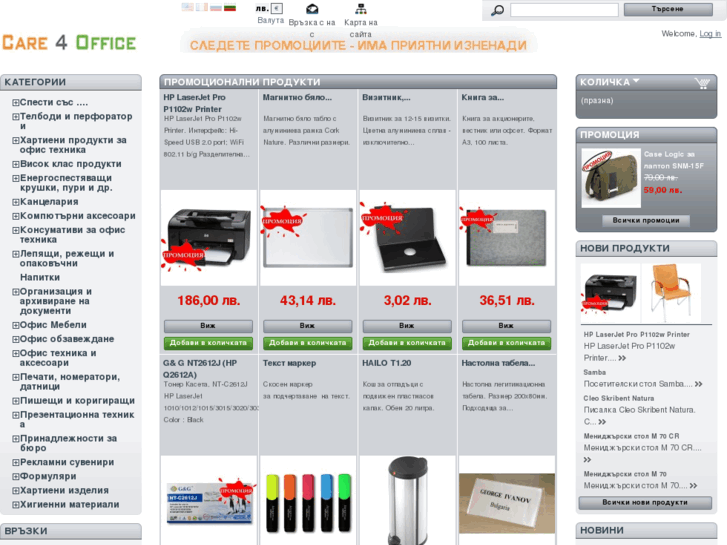This screenshot has height=545, width=727.
Task: Expand the Хигиенни материали category
Action: [x=16, y=505]
